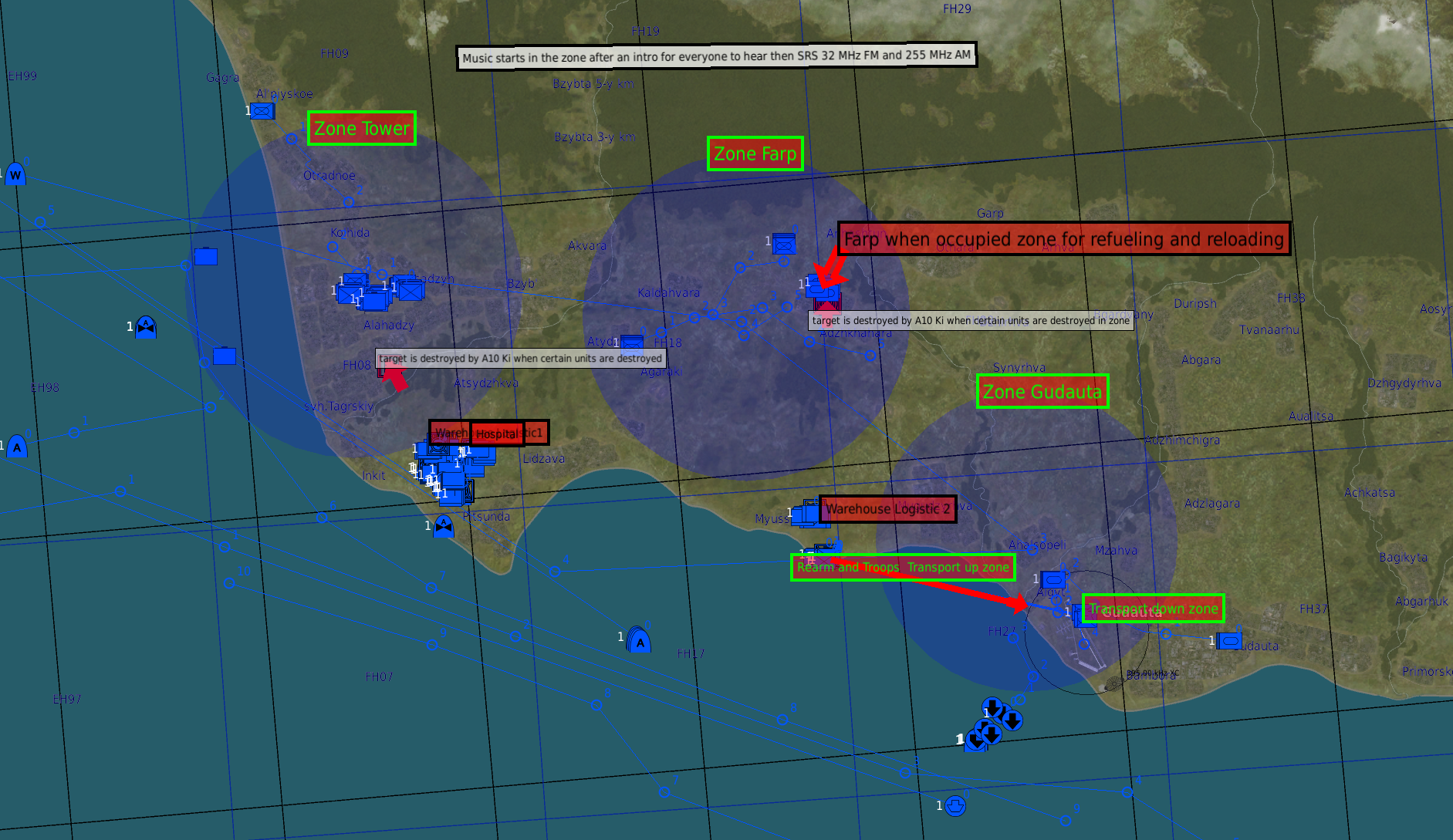Select the ship unit icon at sea

[955, 806]
